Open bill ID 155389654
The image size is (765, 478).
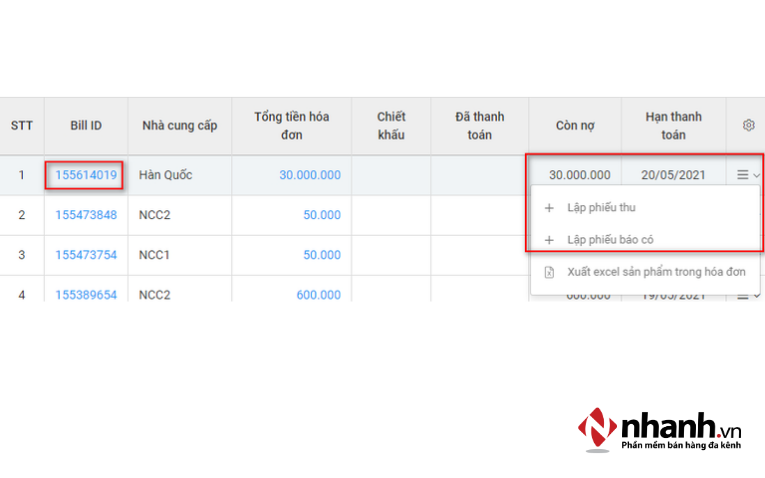point(85,295)
